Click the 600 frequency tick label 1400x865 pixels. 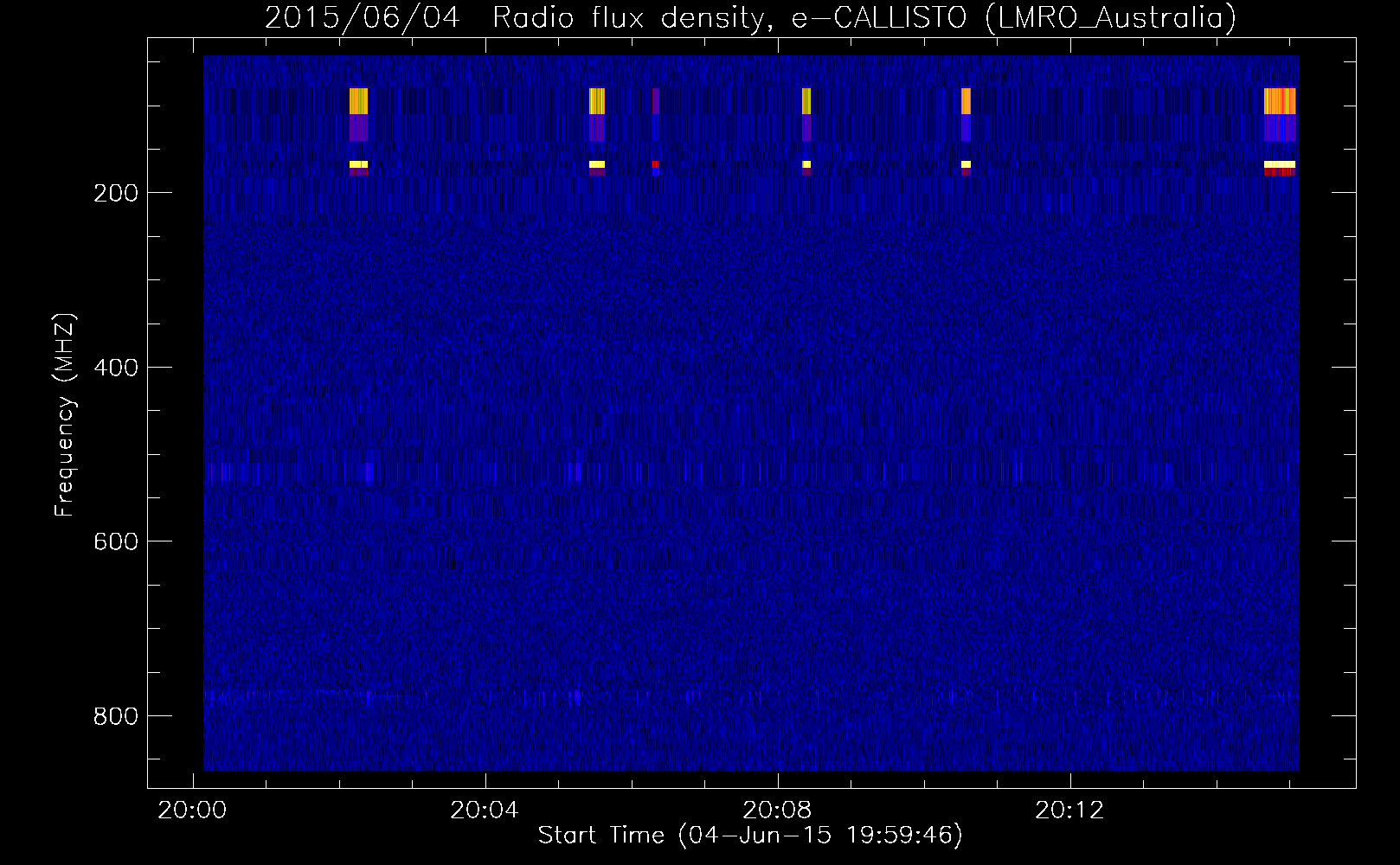pyautogui.click(x=116, y=541)
